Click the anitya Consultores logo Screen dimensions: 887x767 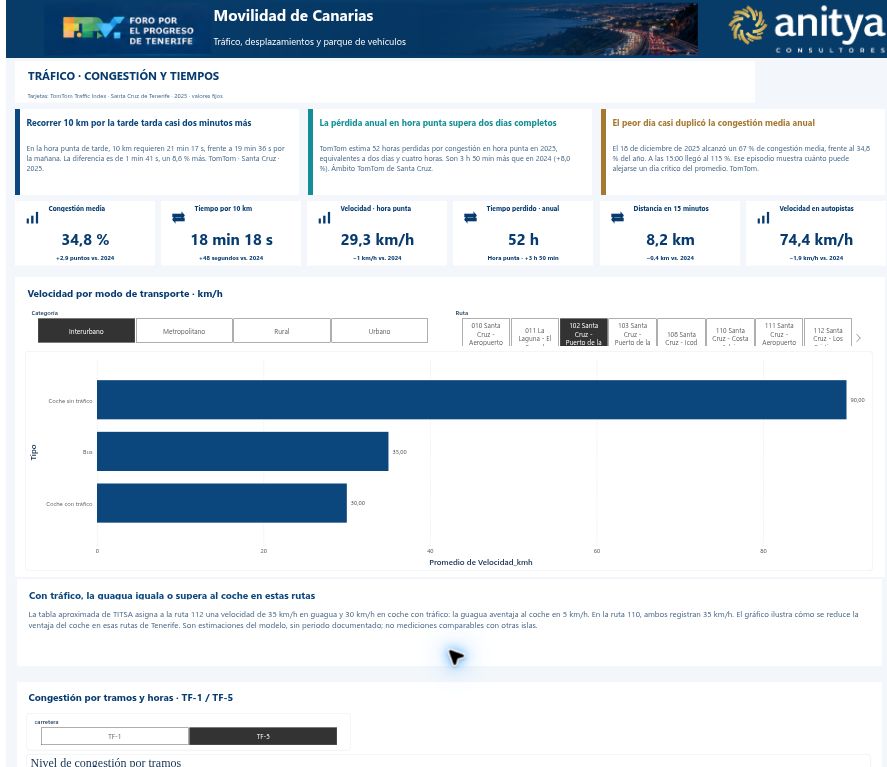(807, 29)
